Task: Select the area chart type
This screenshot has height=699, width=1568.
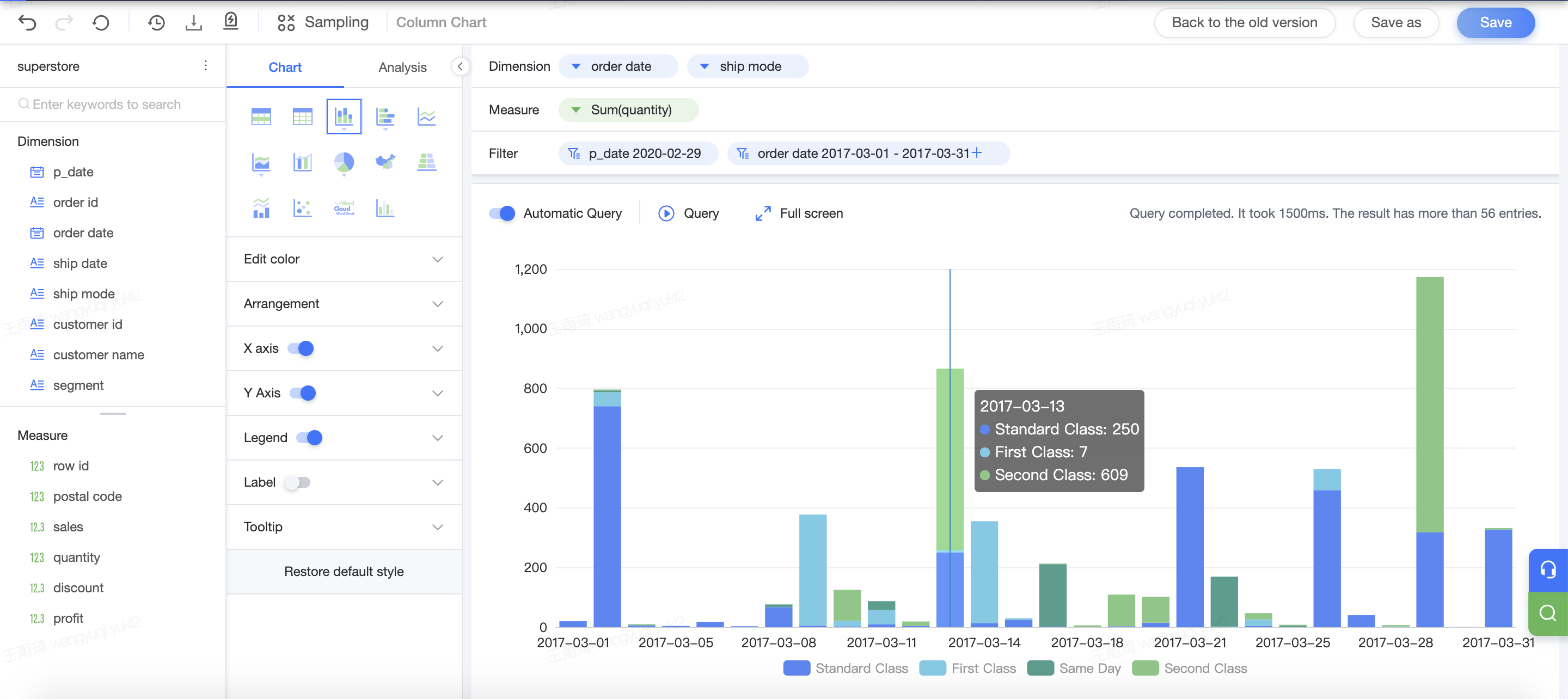Action: 261,163
